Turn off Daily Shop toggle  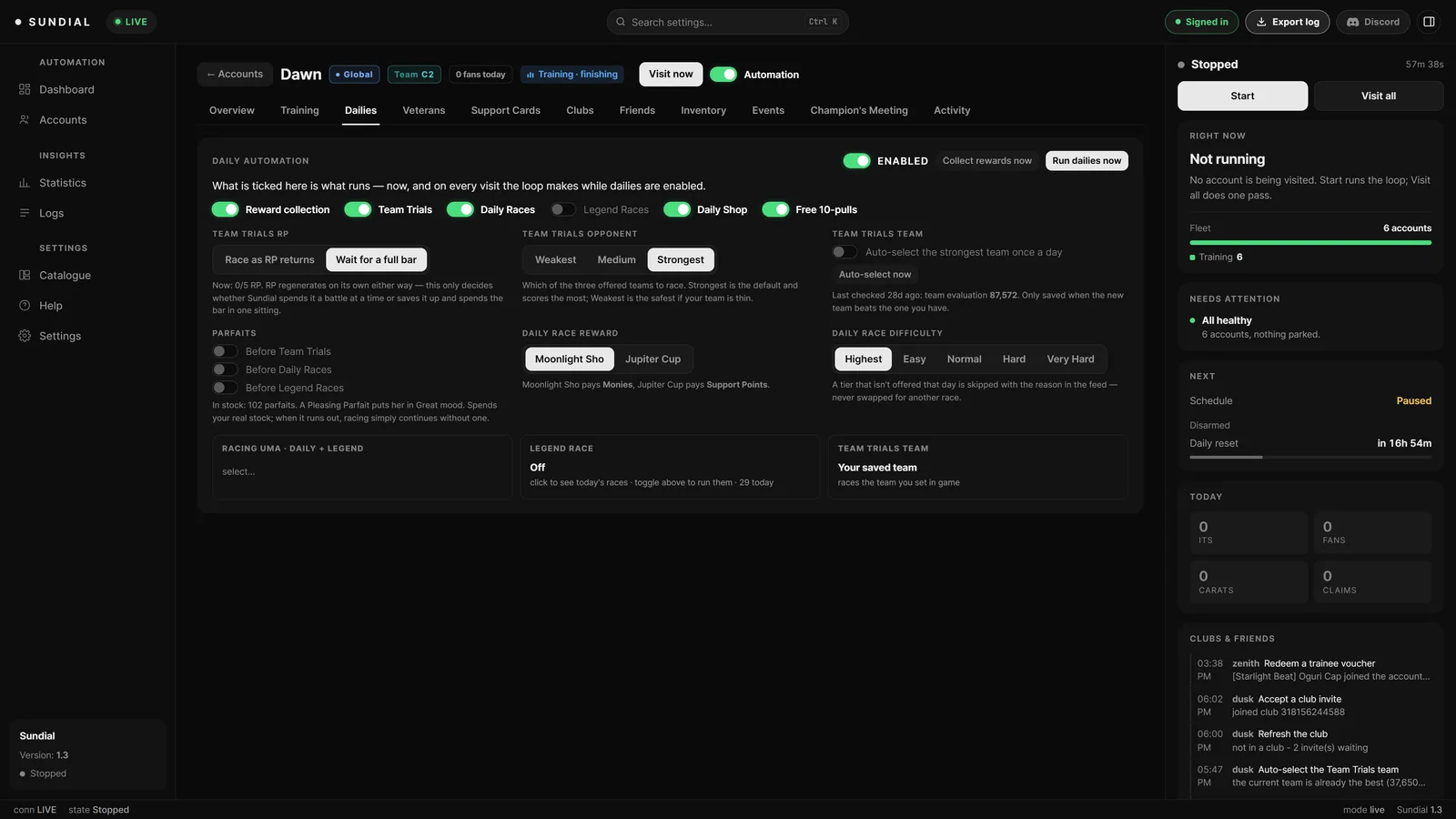pos(677,209)
